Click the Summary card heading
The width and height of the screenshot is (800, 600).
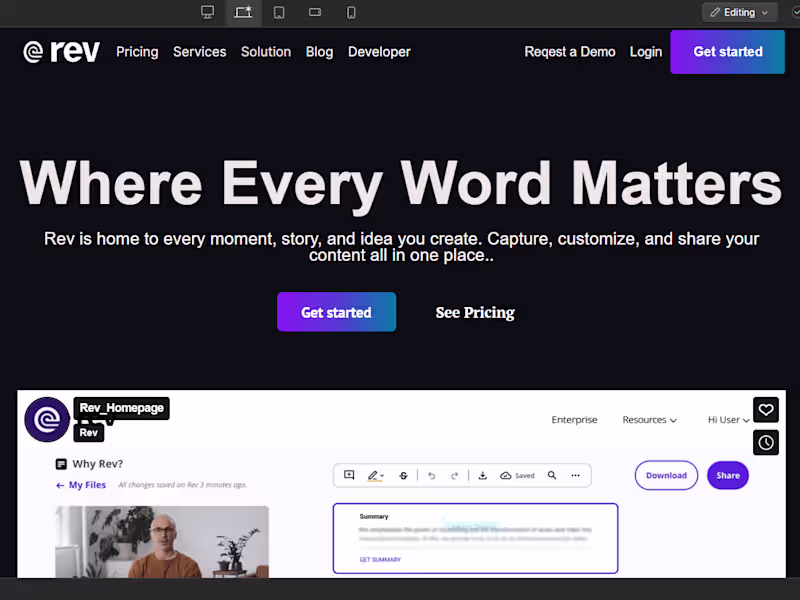[373, 516]
